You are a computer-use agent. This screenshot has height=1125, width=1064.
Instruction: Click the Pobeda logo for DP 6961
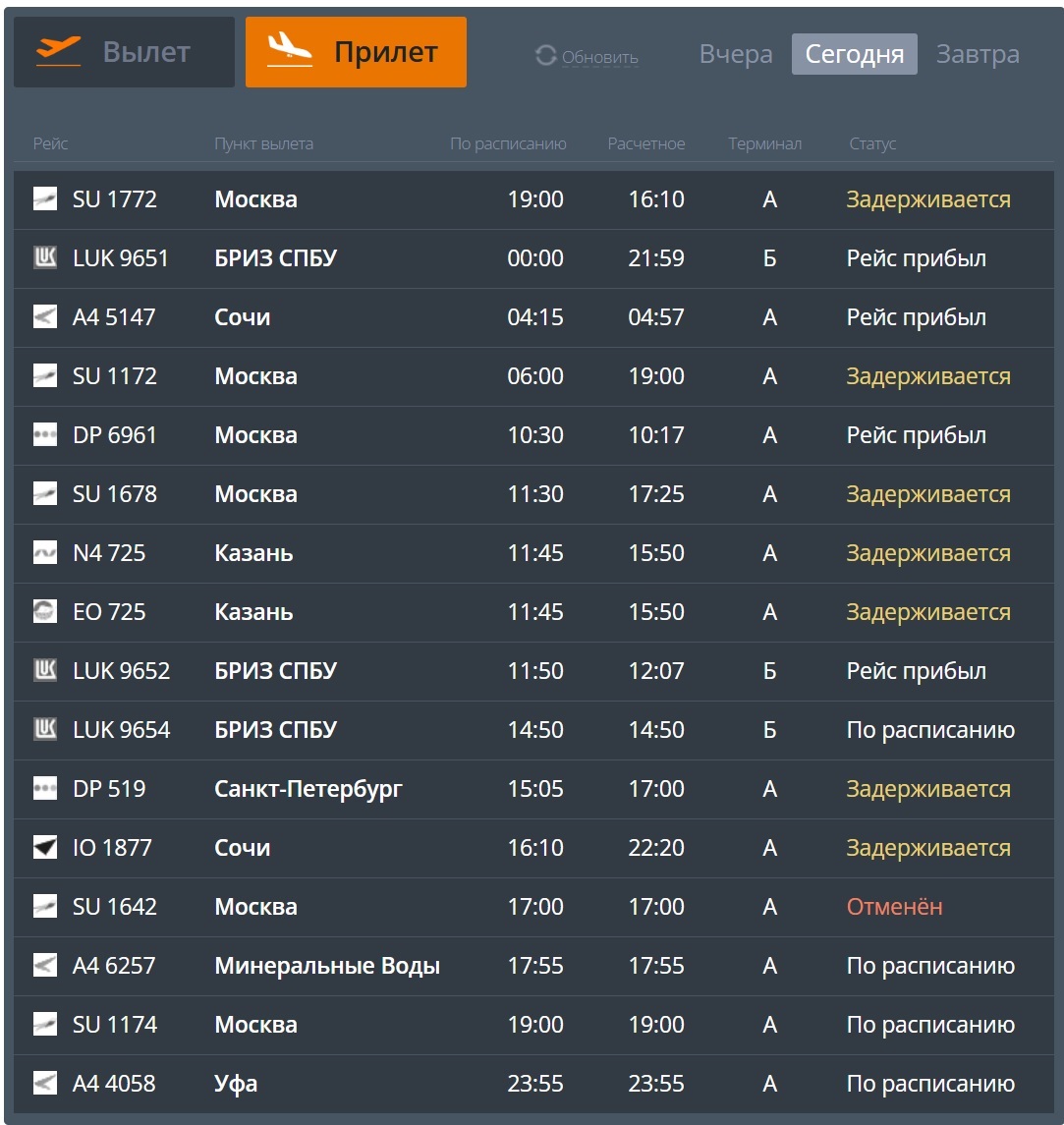(x=45, y=435)
